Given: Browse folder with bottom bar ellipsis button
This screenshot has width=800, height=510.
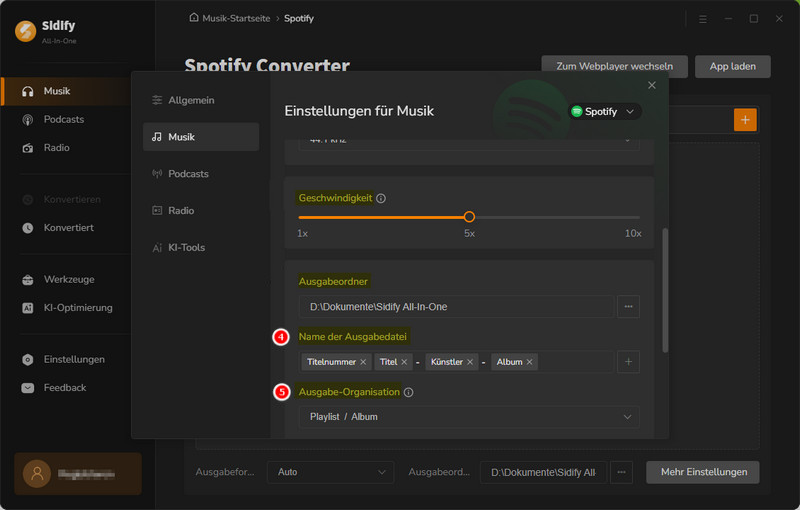Looking at the screenshot, I should point(621,473).
